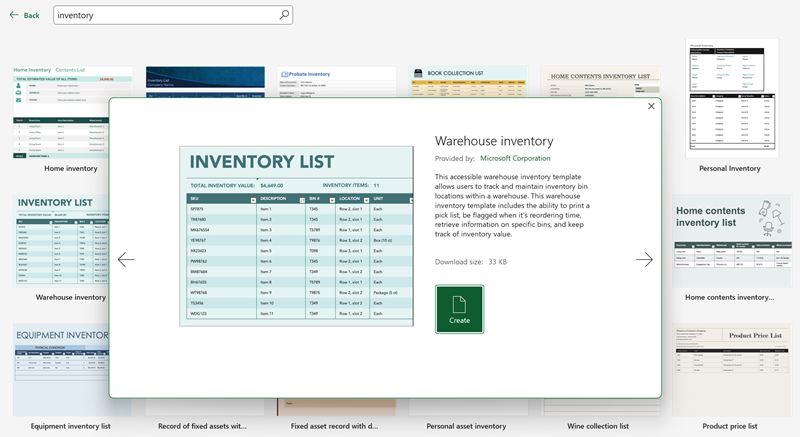Viewport: 800px width, 437px height.
Task: Select the Home inventory template thumbnail
Action: click(x=60, y=112)
